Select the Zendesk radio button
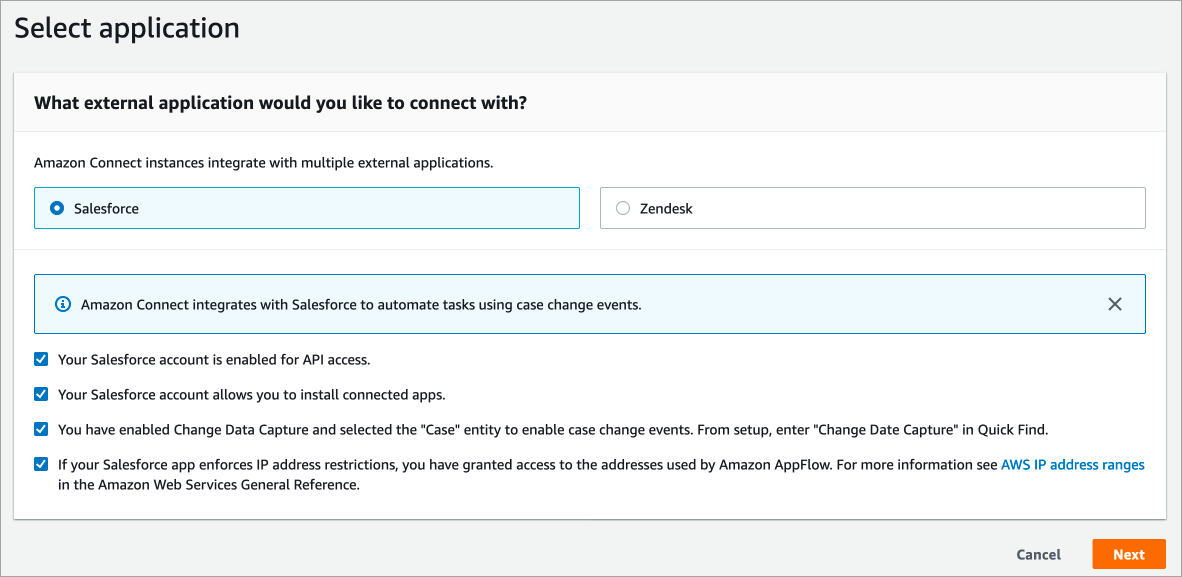This screenshot has height=577, width=1182. [623, 209]
